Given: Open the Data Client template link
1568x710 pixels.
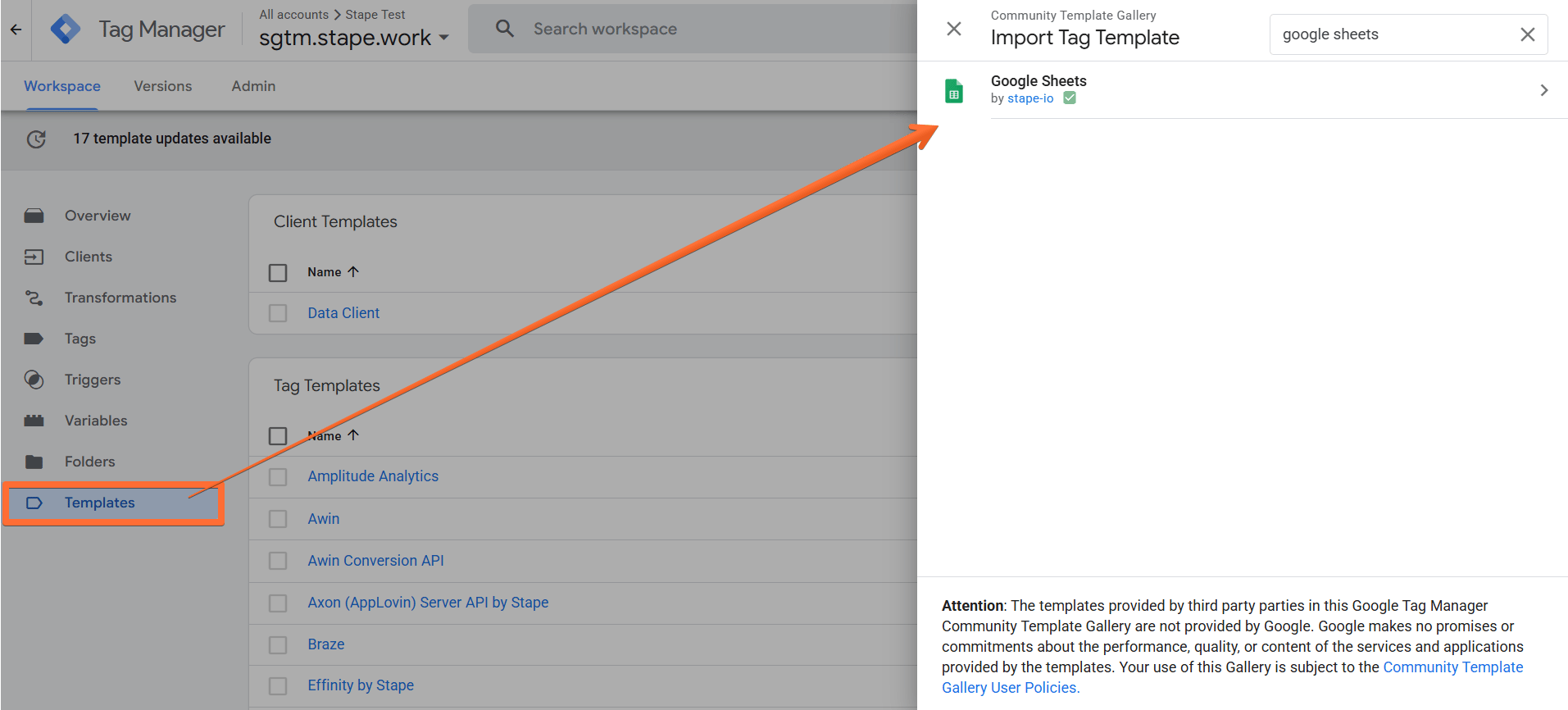Looking at the screenshot, I should point(343,313).
